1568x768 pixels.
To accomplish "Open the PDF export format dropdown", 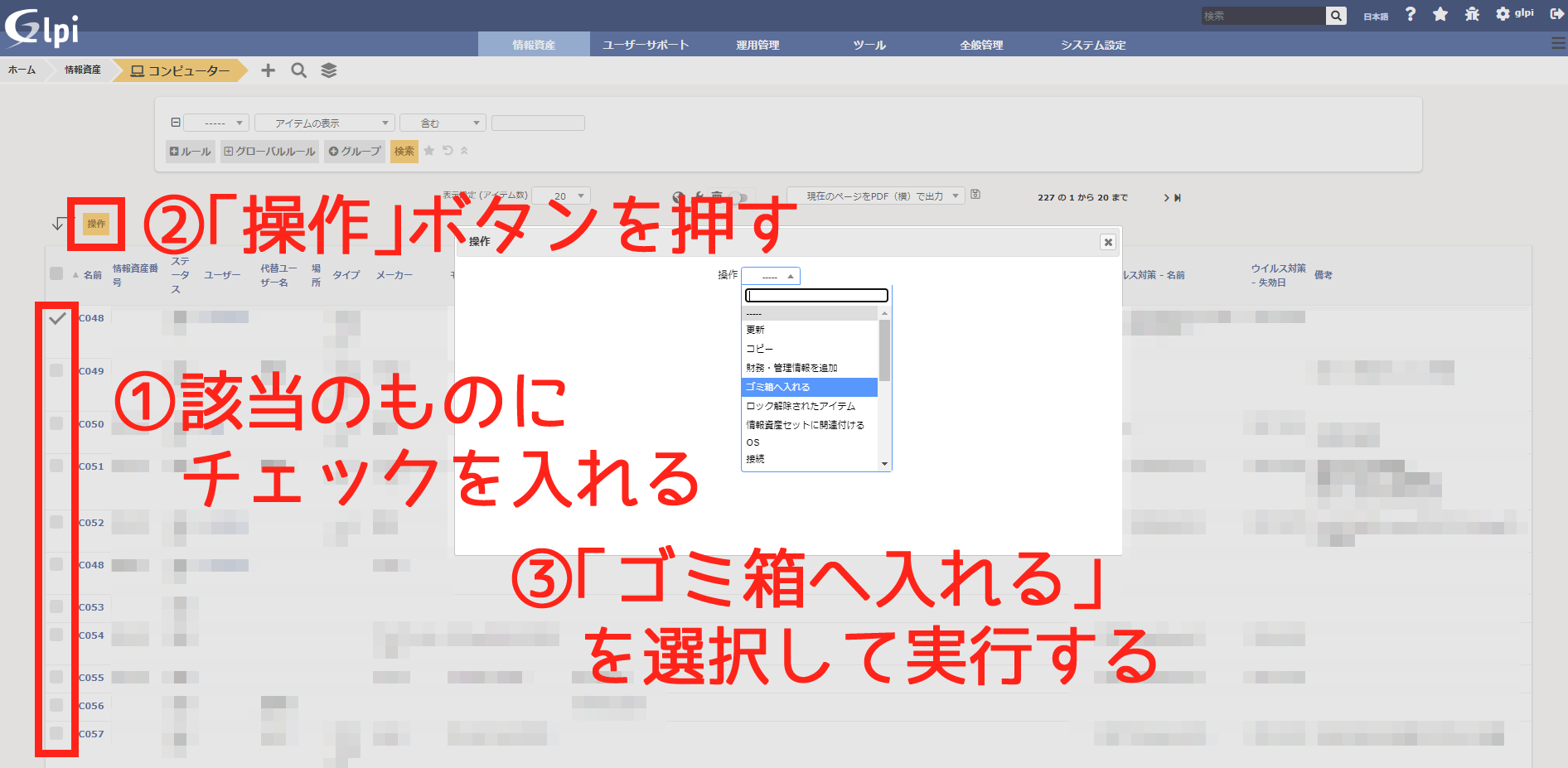I will (x=875, y=196).
